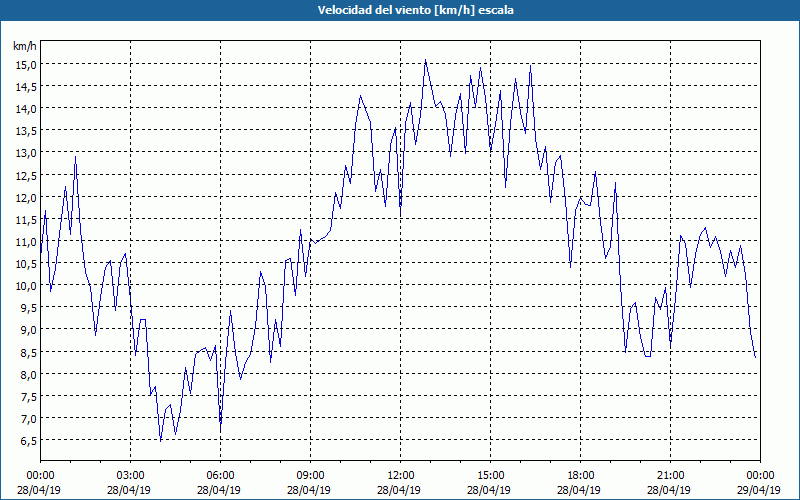The image size is (800, 500).
Task: Click the 03:00 time label
Action: coord(130,476)
